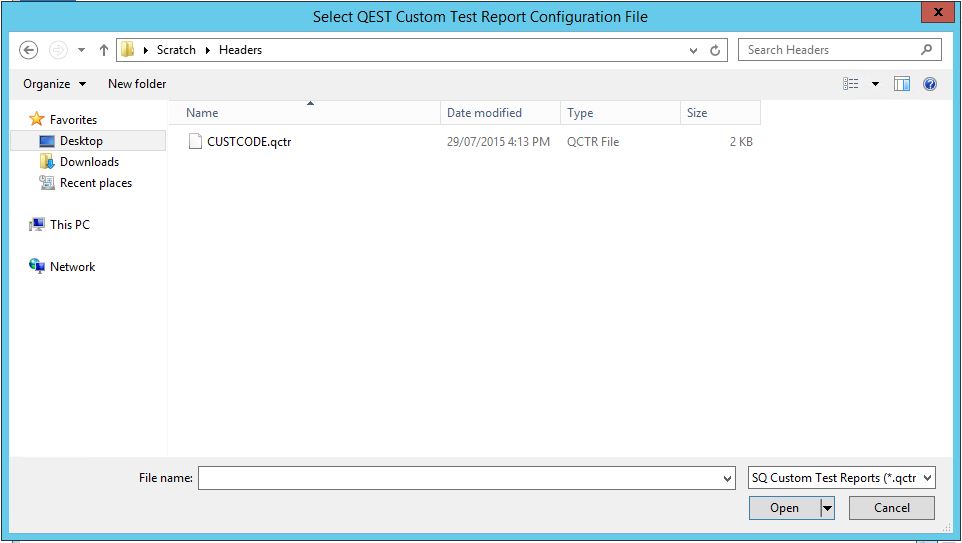Click the search magnifier icon
962x543 pixels.
point(926,50)
